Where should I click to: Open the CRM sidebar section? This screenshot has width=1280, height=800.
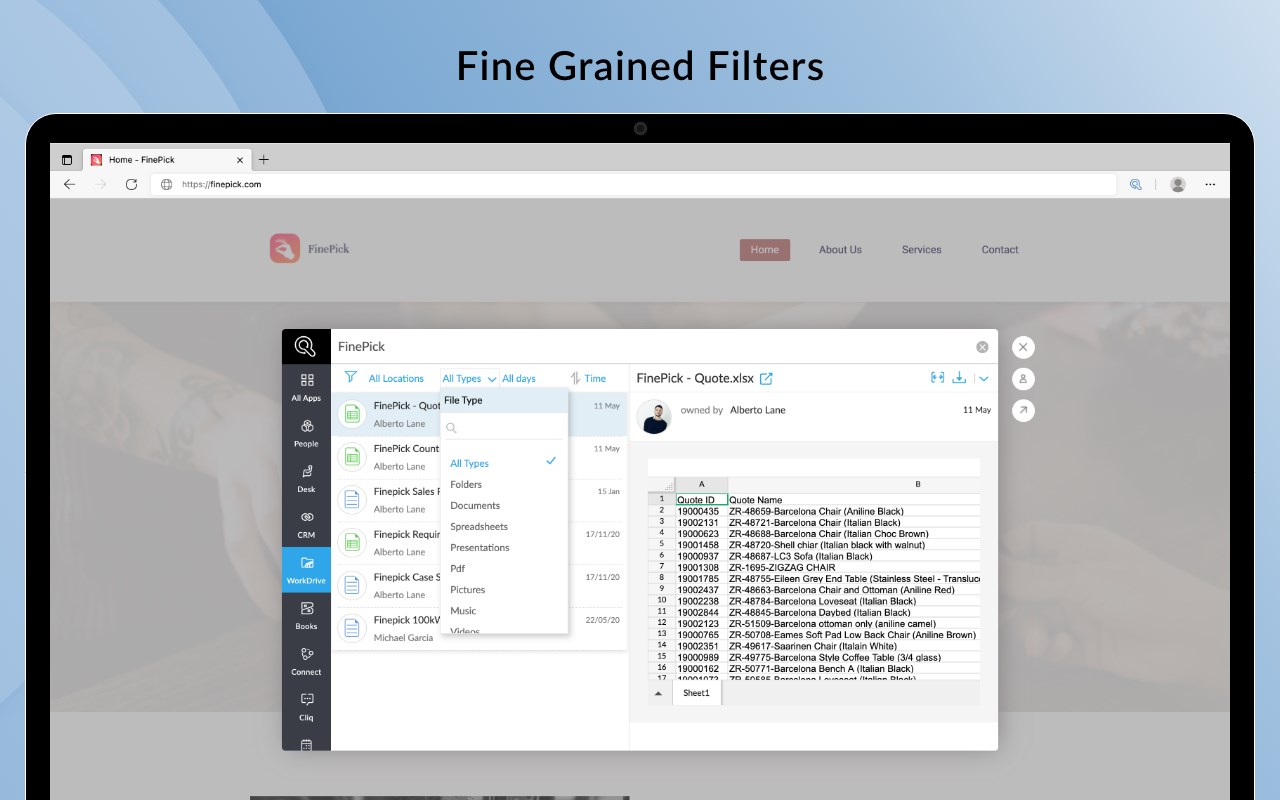(306, 524)
